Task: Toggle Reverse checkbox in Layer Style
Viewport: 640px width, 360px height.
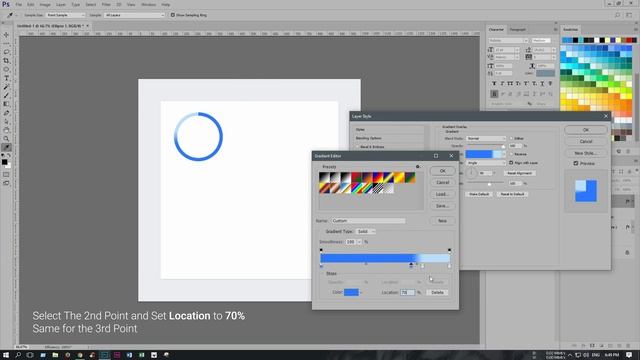Action: tap(511, 154)
